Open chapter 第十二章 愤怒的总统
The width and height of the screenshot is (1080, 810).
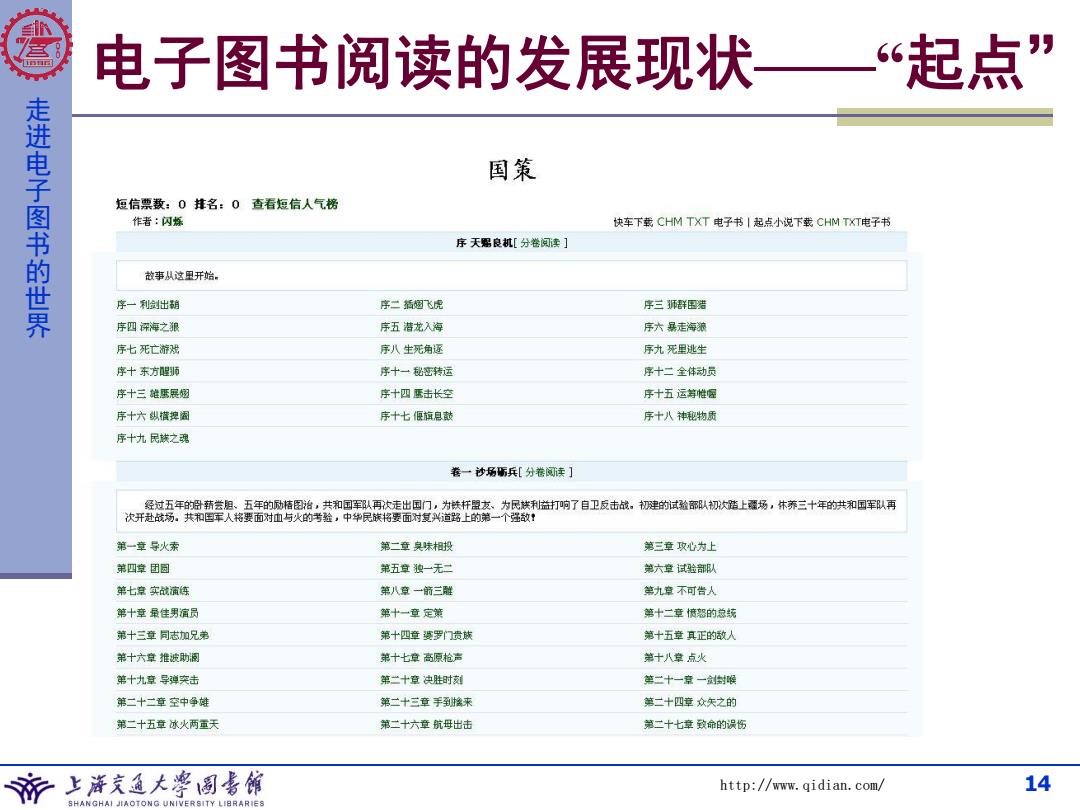(689, 613)
